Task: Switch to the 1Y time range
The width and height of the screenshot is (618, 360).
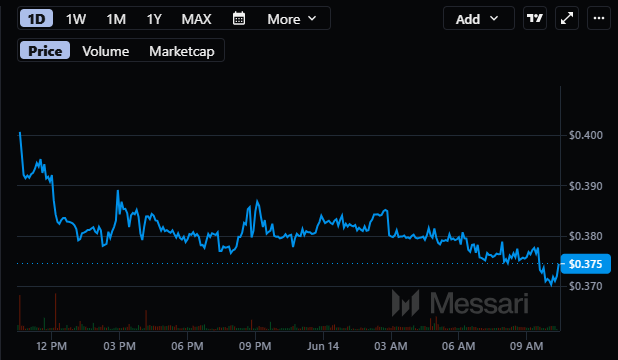Action: 154,19
